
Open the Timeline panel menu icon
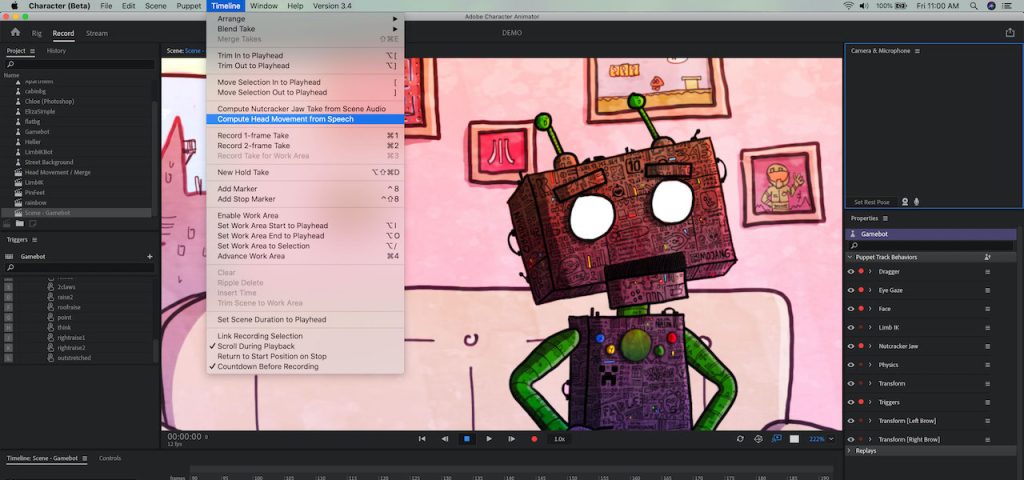click(84, 458)
